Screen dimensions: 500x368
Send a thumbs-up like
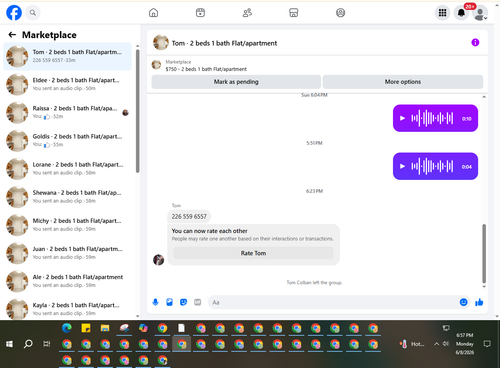[479, 302]
